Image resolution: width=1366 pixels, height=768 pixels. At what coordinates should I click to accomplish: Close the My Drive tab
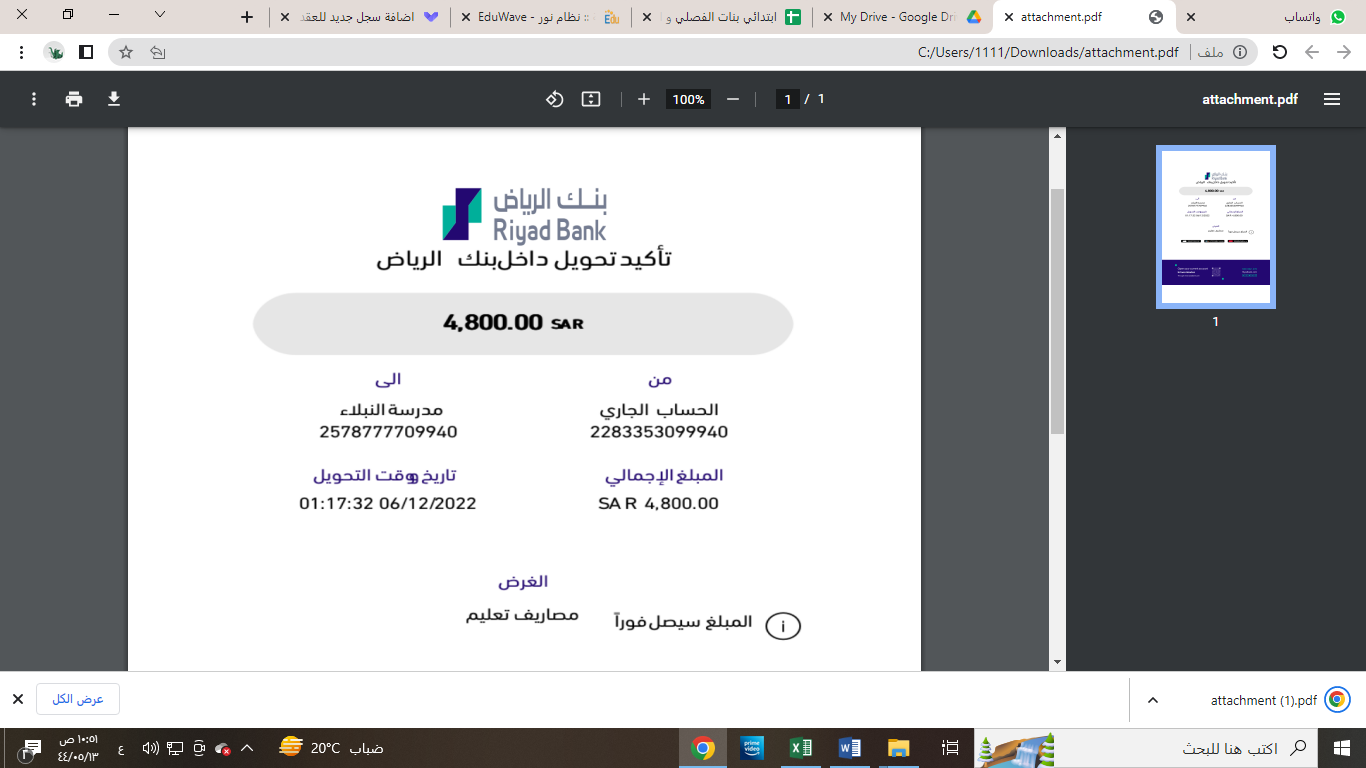(827, 17)
